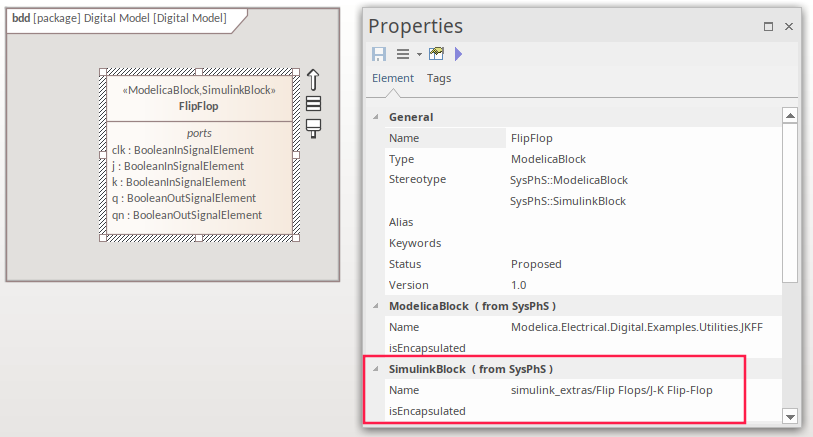
Task: Collapse the General section
Action: coord(375,117)
